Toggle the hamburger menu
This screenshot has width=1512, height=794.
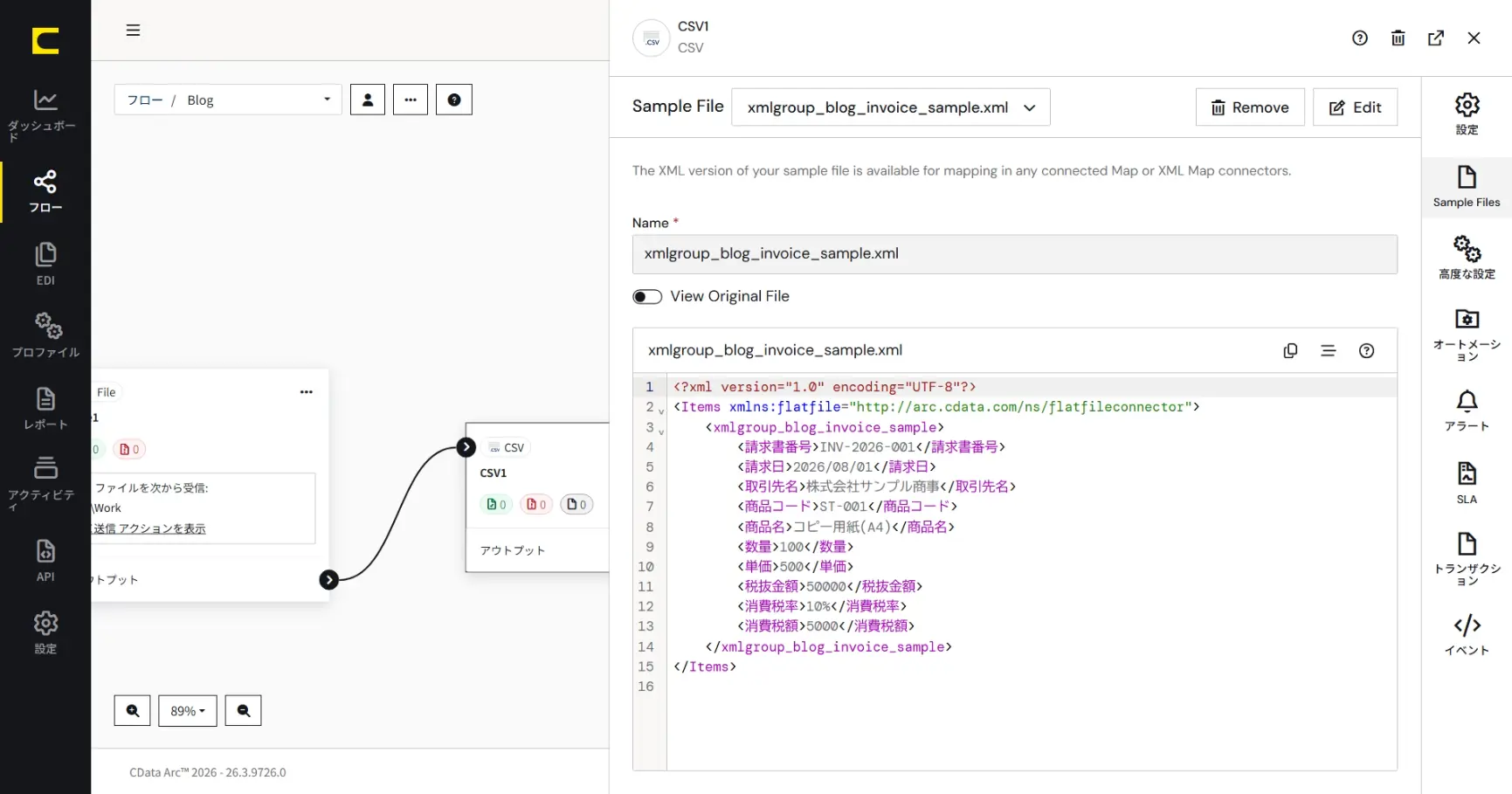[133, 31]
